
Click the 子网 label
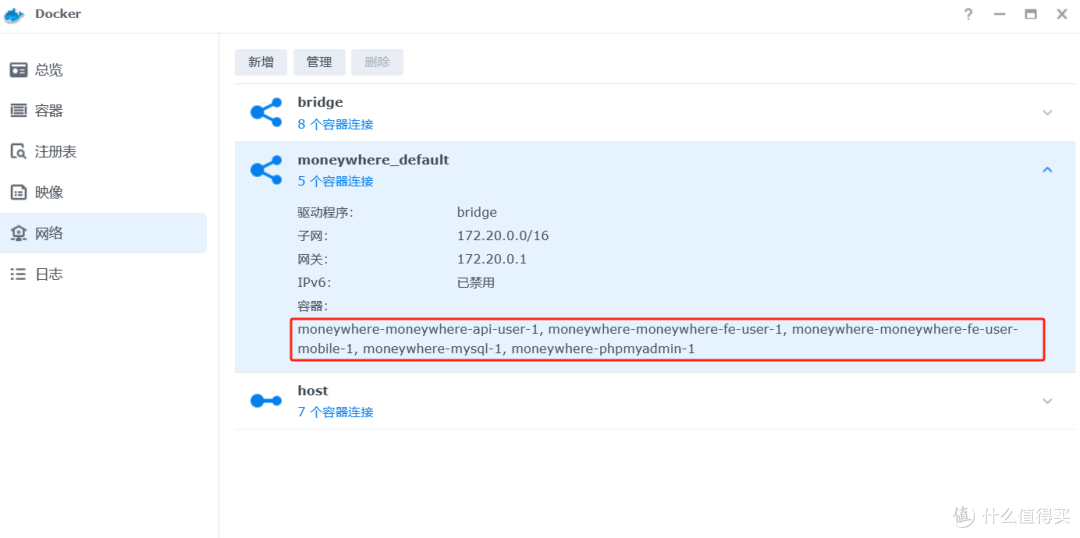point(313,236)
